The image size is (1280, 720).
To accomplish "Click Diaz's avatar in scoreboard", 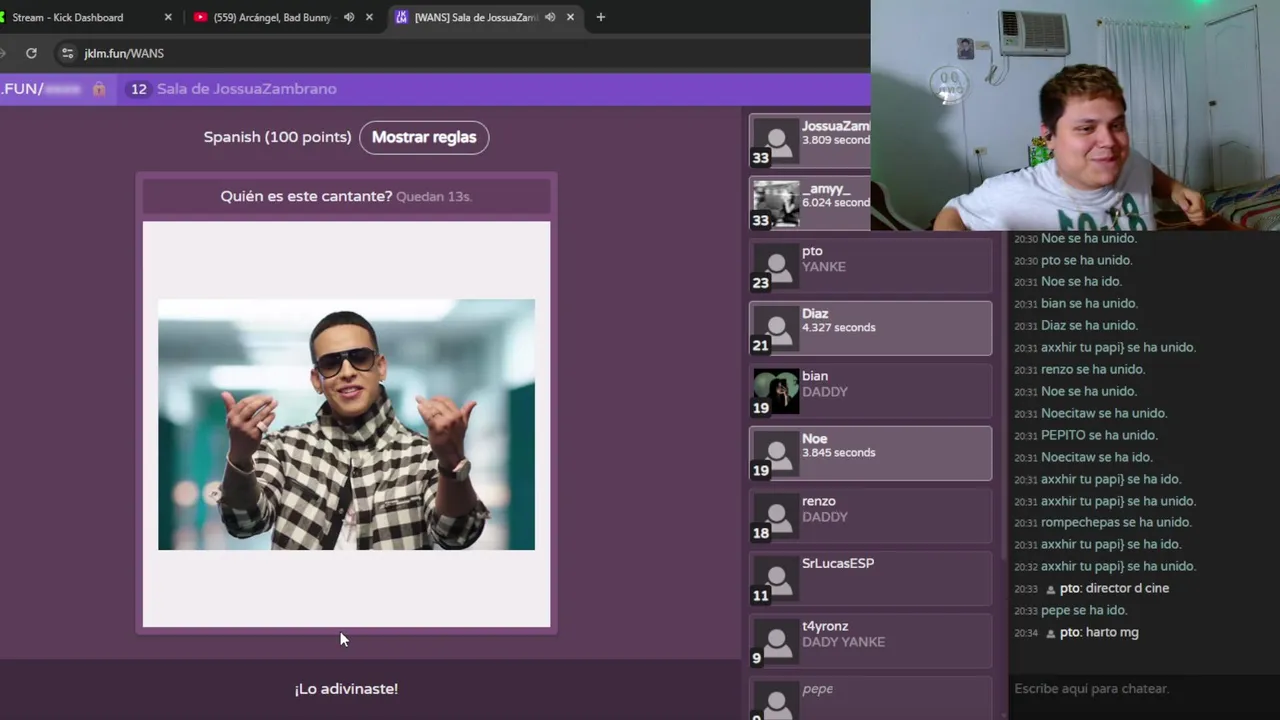I will pyautogui.click(x=776, y=329).
